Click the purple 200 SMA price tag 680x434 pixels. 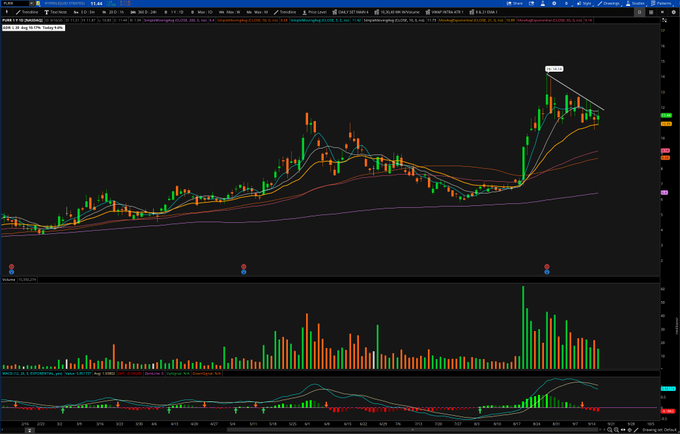tap(664, 193)
